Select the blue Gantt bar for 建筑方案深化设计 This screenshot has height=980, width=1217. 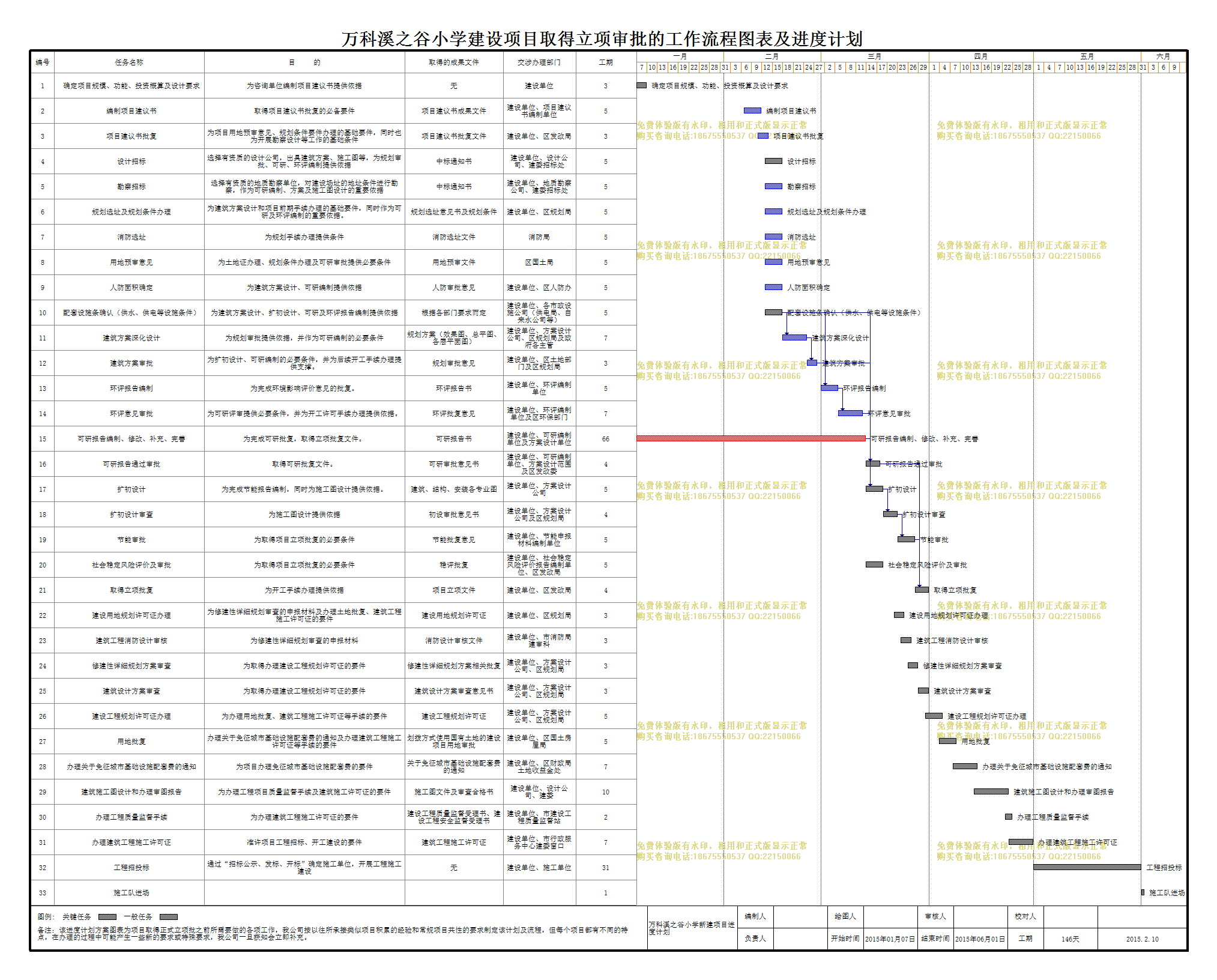(x=794, y=337)
